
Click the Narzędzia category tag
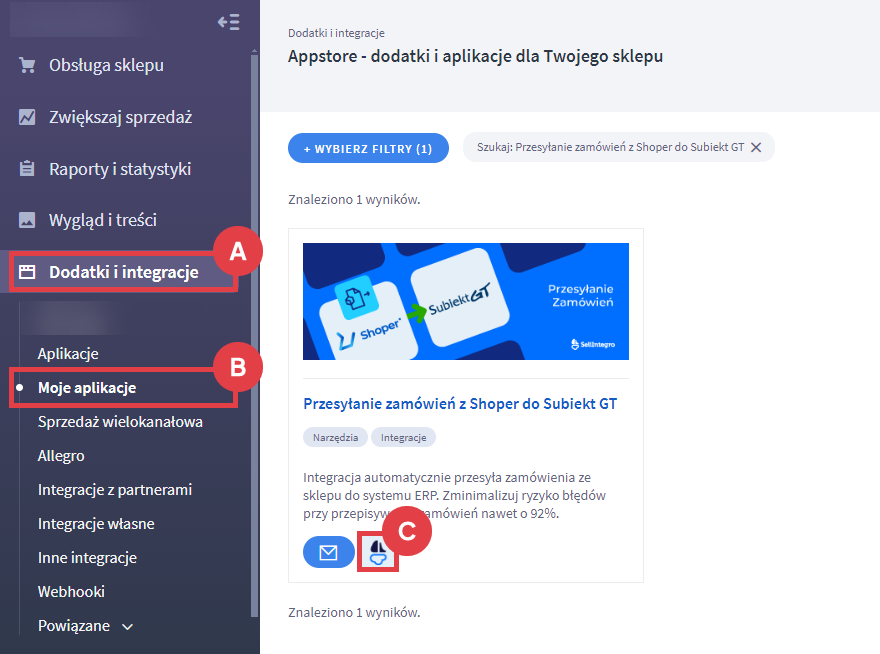pyautogui.click(x=336, y=437)
